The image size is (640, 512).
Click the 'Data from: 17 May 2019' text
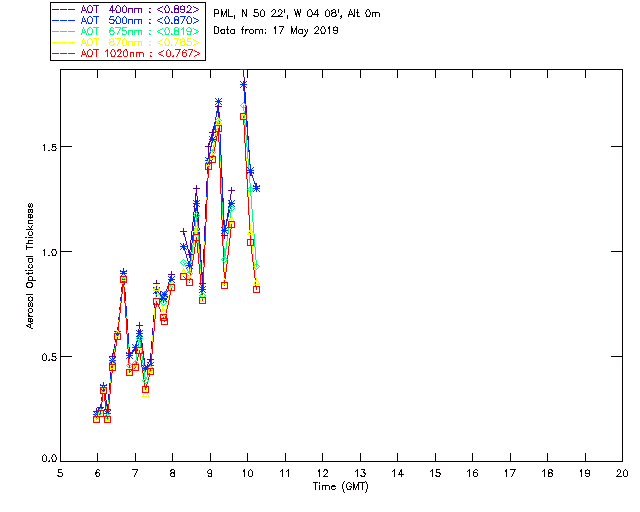(276, 30)
